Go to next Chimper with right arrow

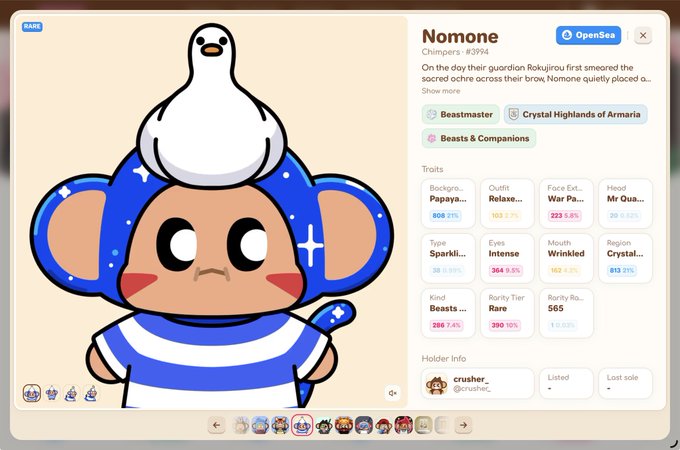coord(463,425)
